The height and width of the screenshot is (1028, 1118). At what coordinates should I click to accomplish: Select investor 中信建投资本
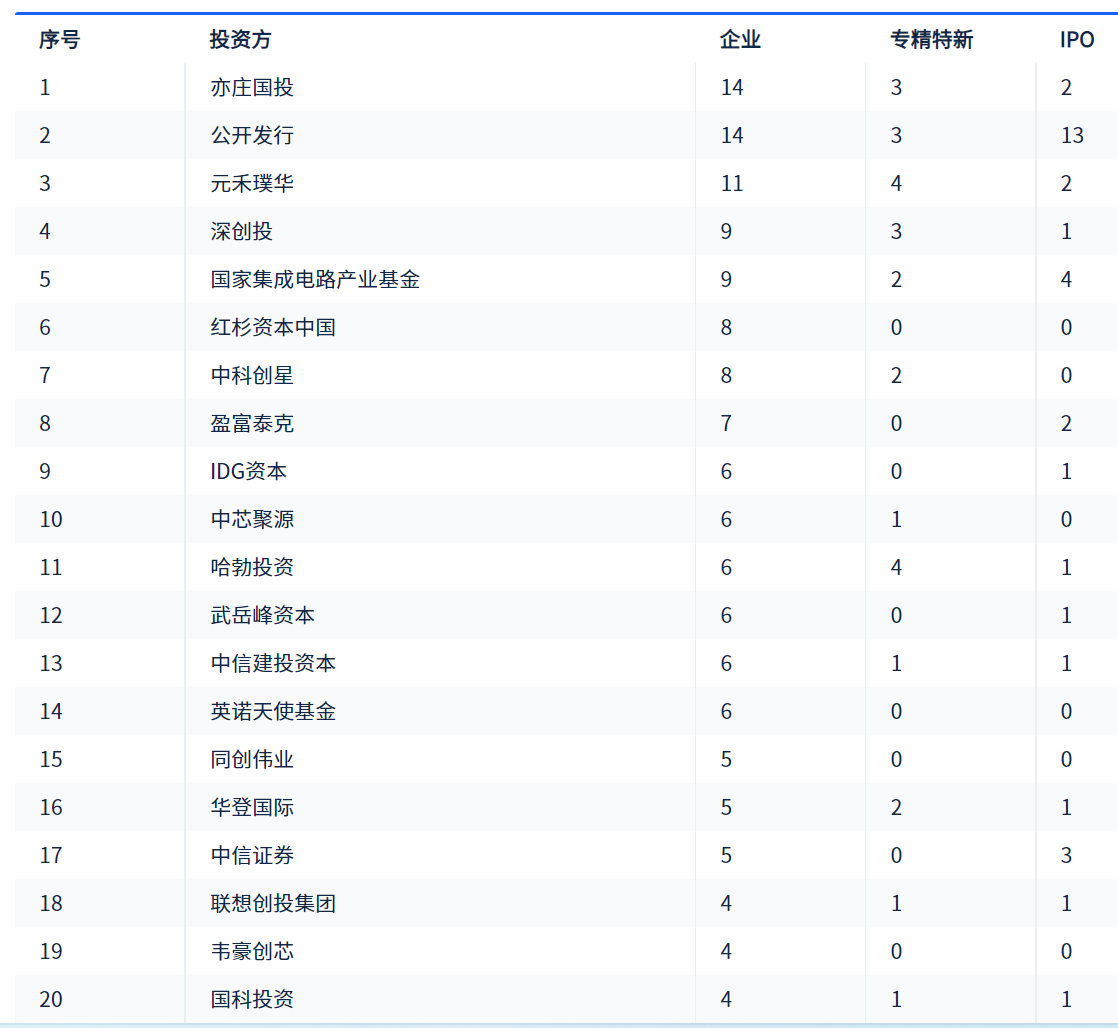coord(272,663)
